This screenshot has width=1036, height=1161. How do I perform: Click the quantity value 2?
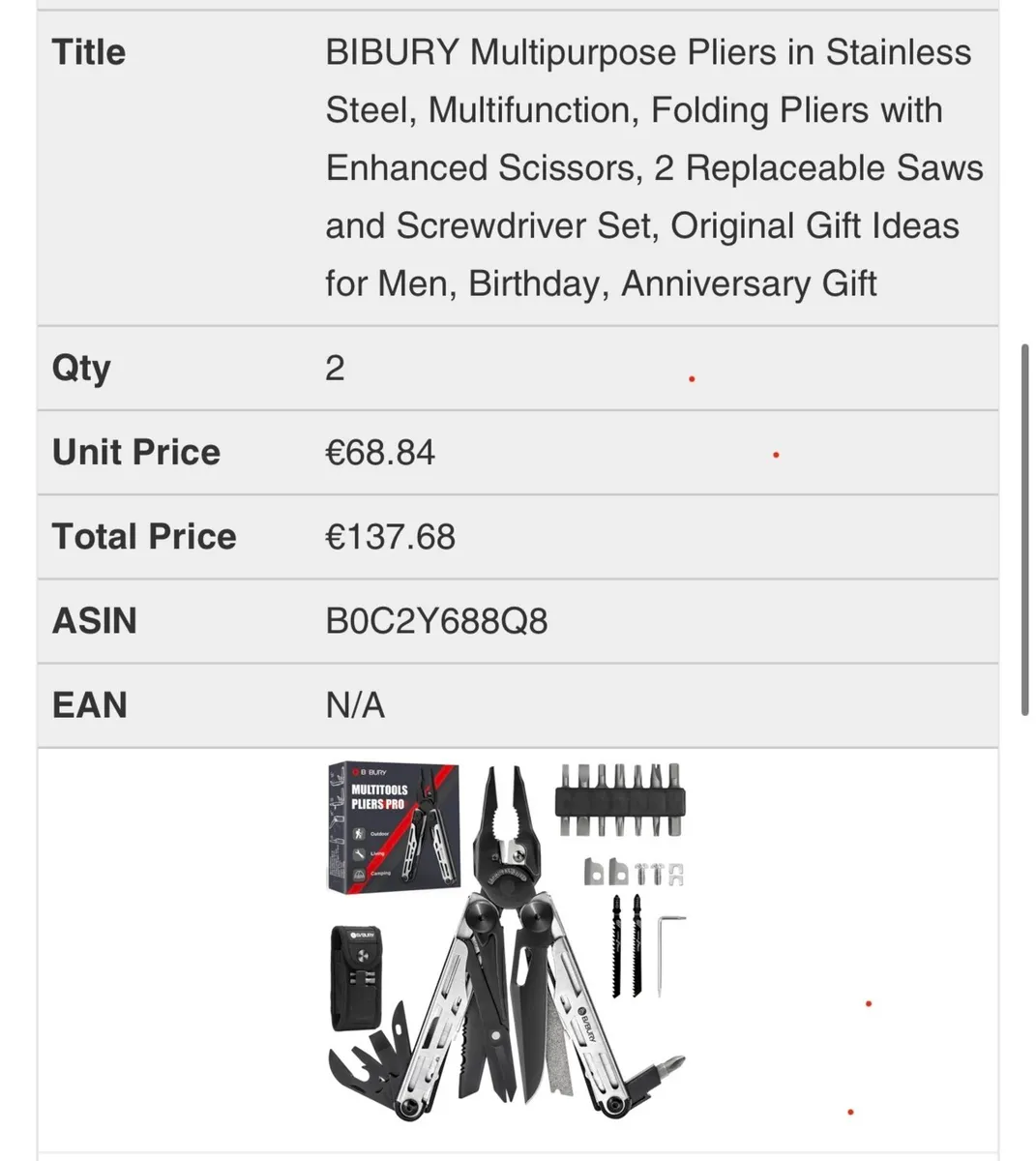pyautogui.click(x=335, y=369)
